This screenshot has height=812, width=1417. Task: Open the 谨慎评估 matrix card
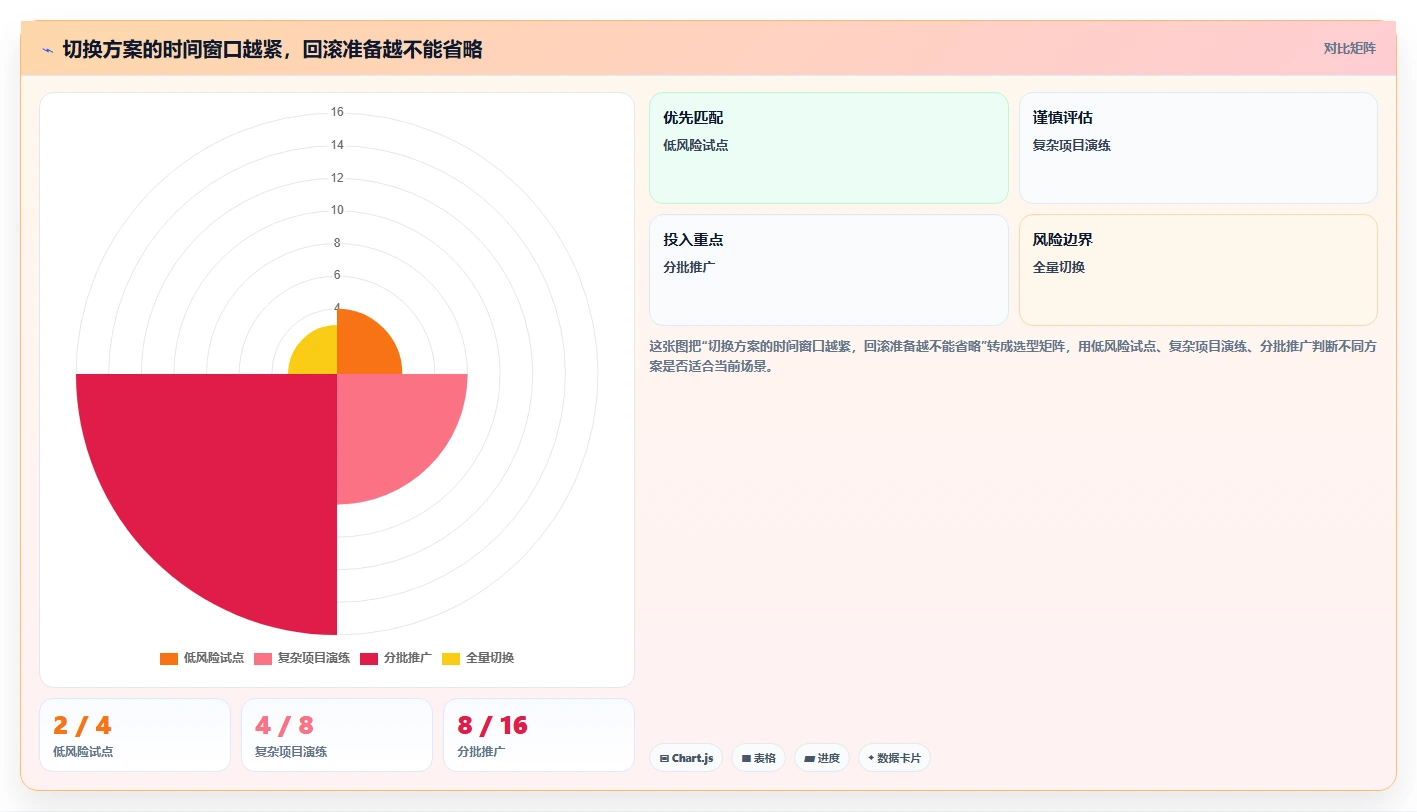[1198, 148]
